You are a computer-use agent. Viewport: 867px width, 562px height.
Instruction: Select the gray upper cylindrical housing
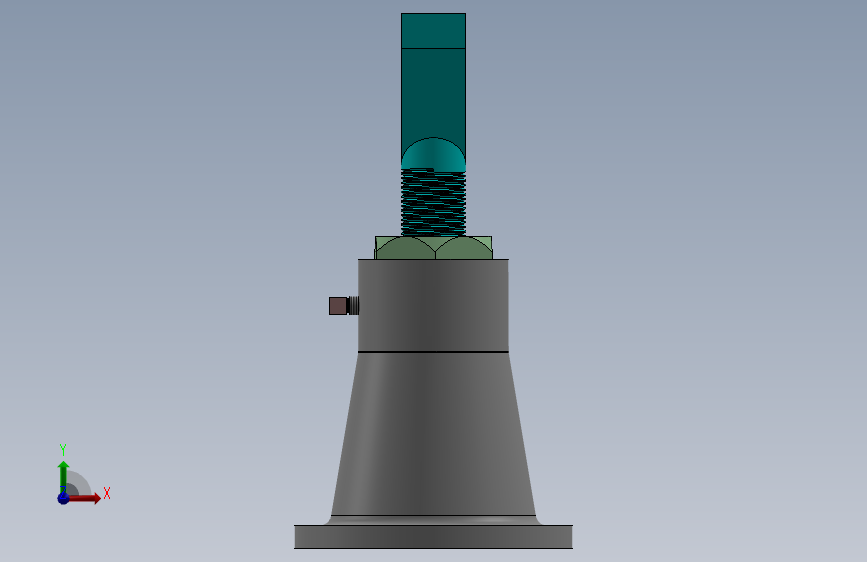click(x=433, y=305)
